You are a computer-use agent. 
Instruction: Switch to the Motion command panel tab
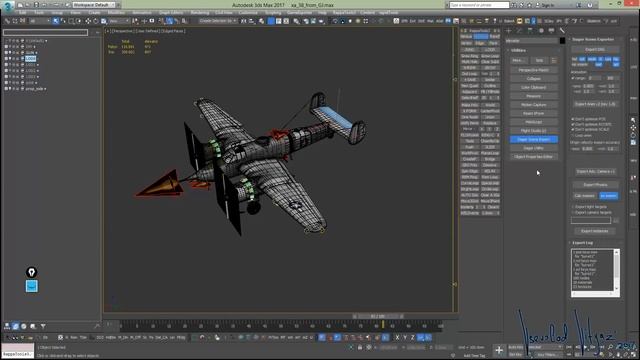point(541,31)
